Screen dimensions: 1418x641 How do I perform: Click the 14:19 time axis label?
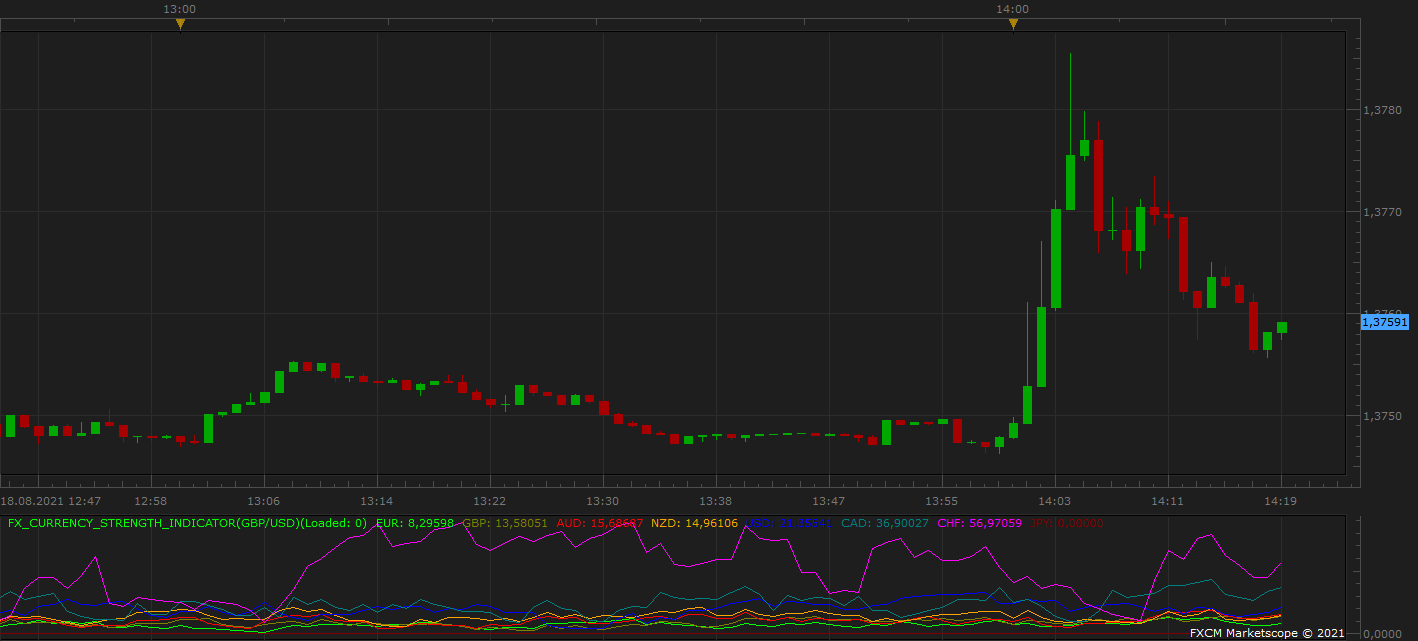click(x=1281, y=500)
